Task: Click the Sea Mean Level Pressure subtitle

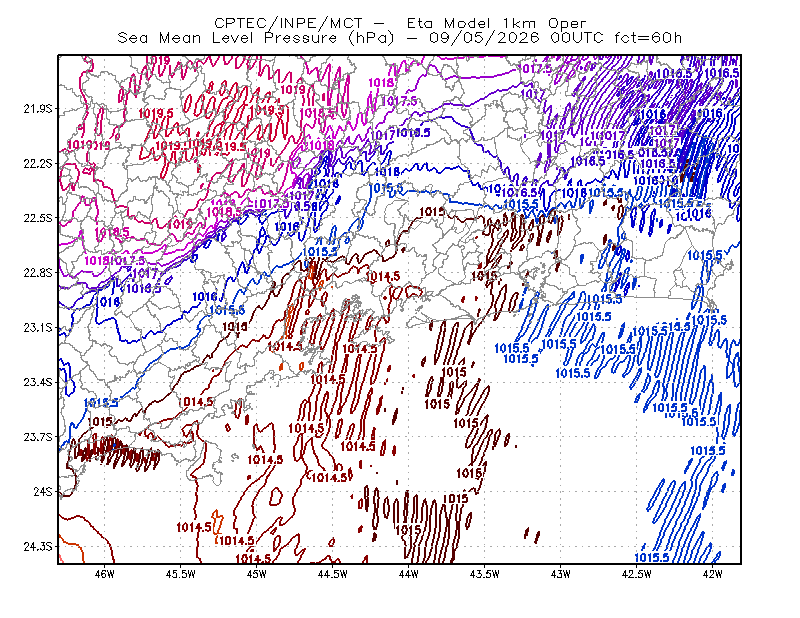Action: (x=399, y=38)
